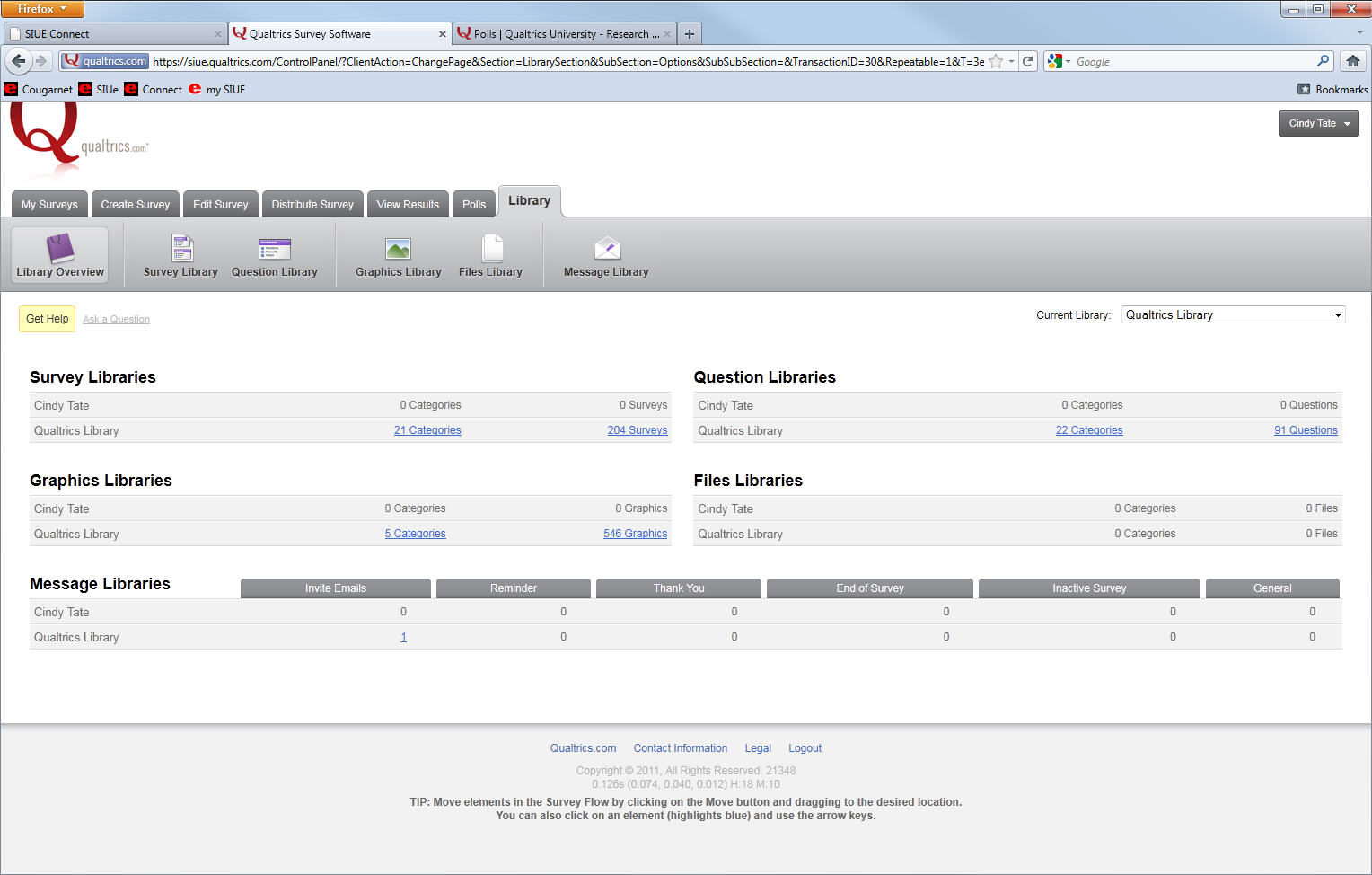1372x875 pixels.
Task: Open the Files Library icon
Action: coord(491,248)
